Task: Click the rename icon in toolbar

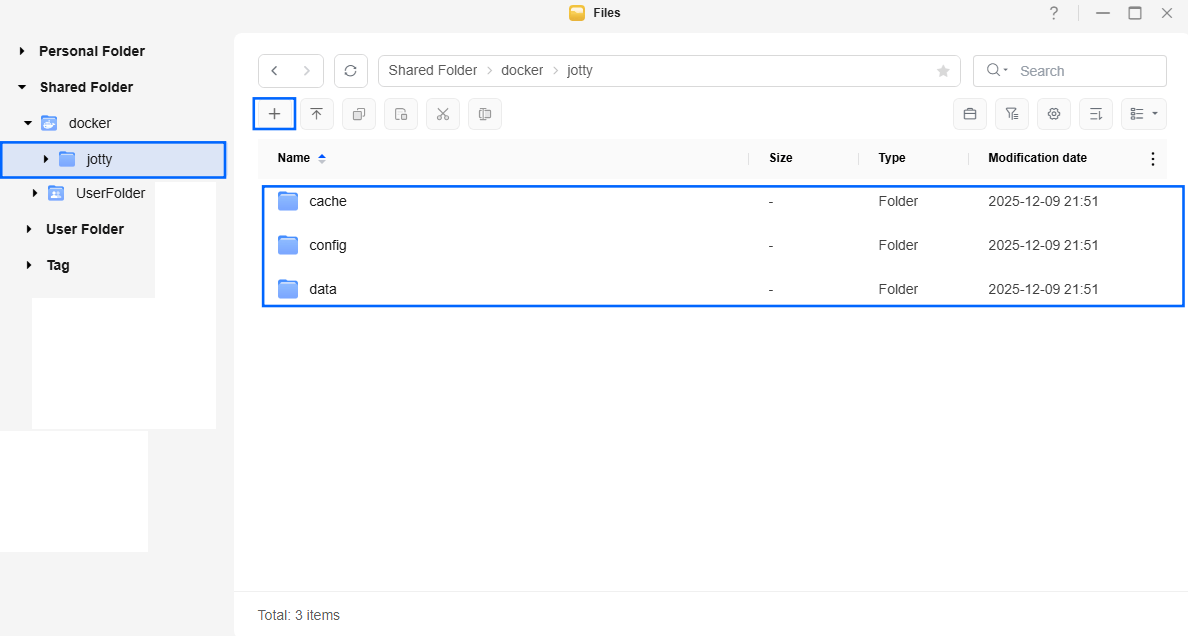Action: 485,114
